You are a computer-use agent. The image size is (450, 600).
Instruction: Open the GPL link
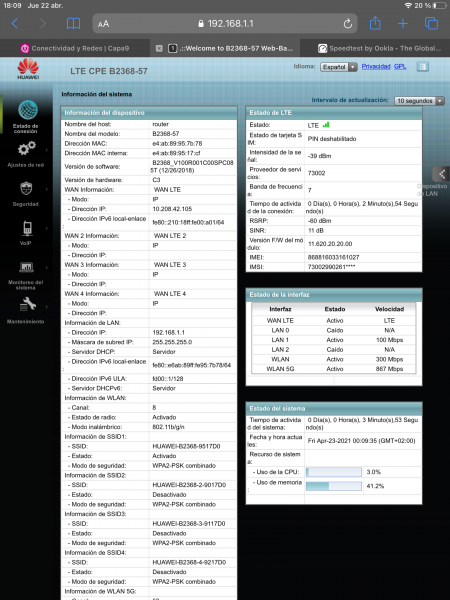click(400, 67)
